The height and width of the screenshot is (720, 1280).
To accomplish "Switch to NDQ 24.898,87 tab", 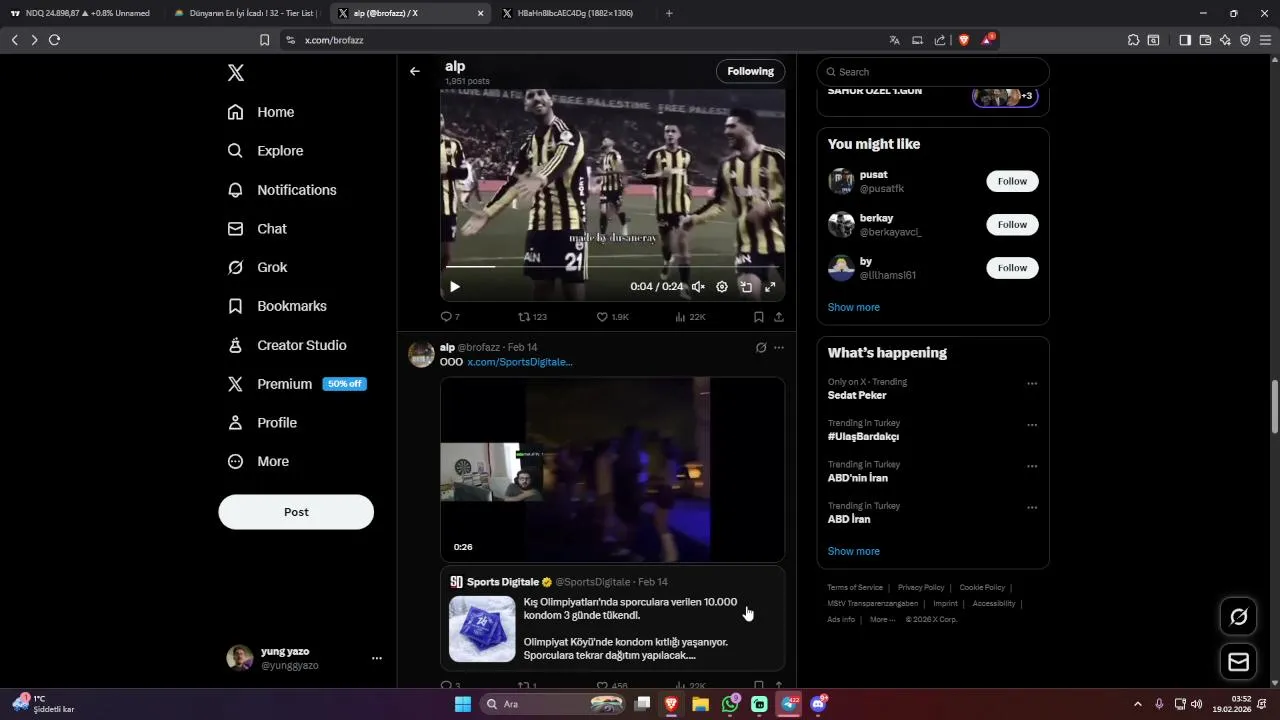I will coord(80,13).
